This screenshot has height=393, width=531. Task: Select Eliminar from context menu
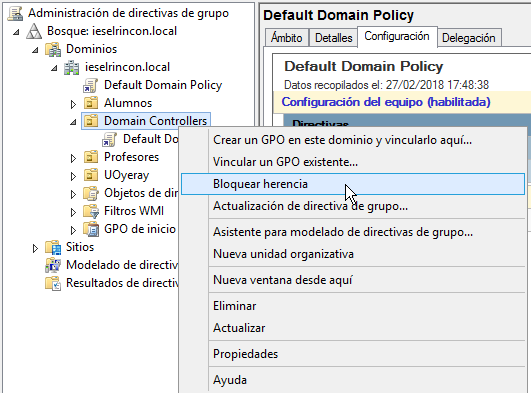pos(353,306)
